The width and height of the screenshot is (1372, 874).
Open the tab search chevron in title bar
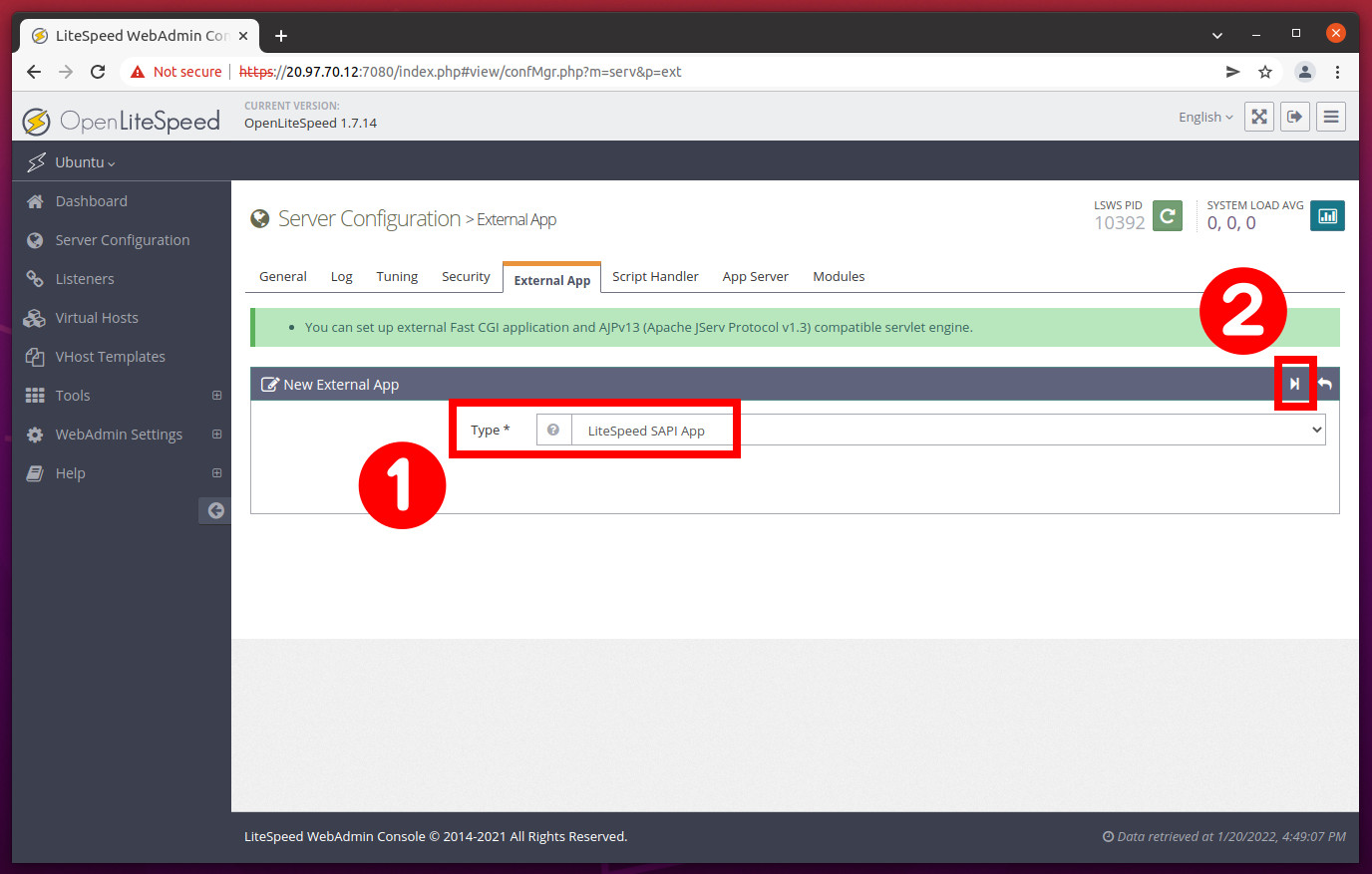[x=1217, y=35]
